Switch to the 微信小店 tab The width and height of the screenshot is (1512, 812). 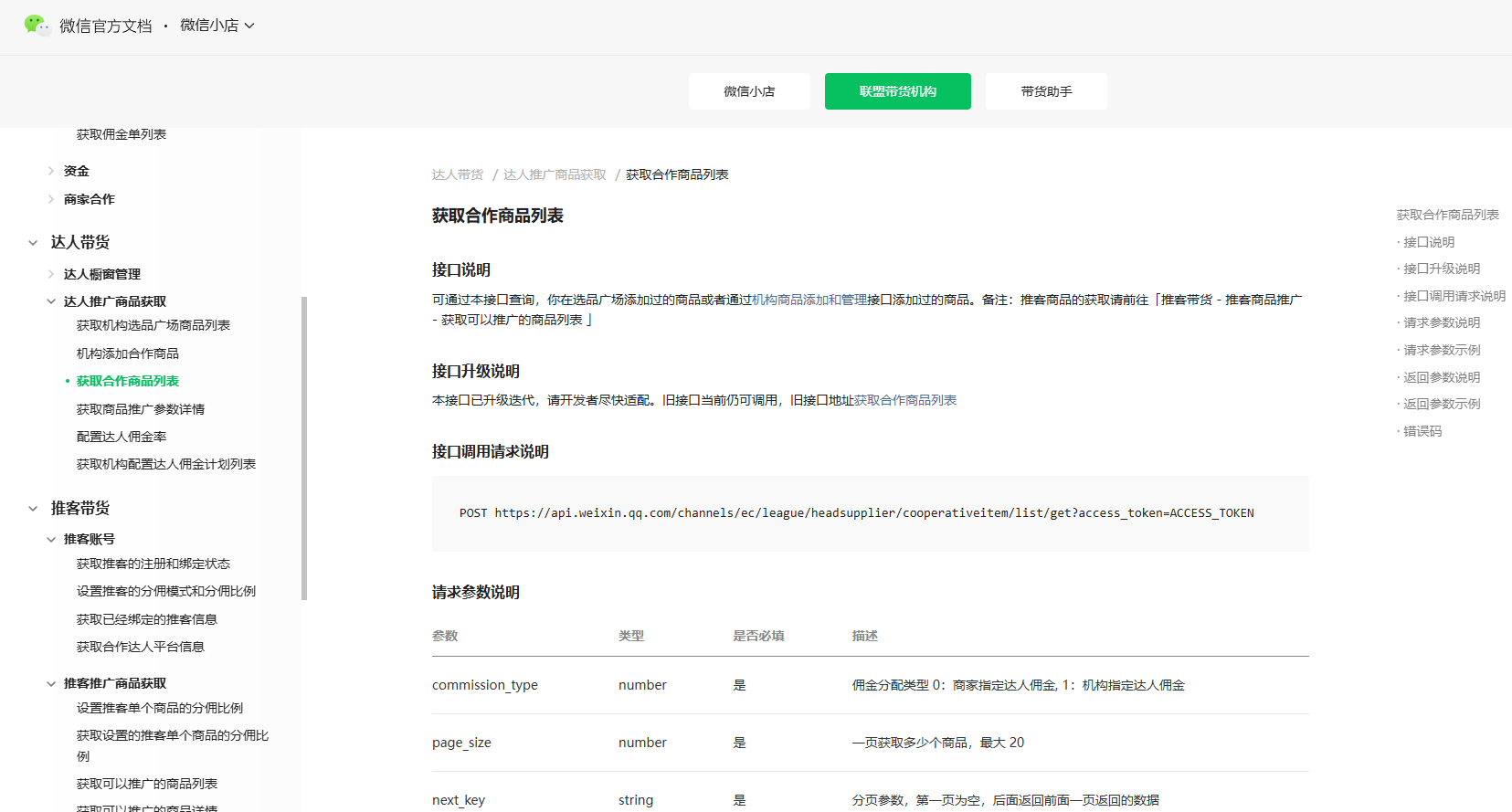749,91
